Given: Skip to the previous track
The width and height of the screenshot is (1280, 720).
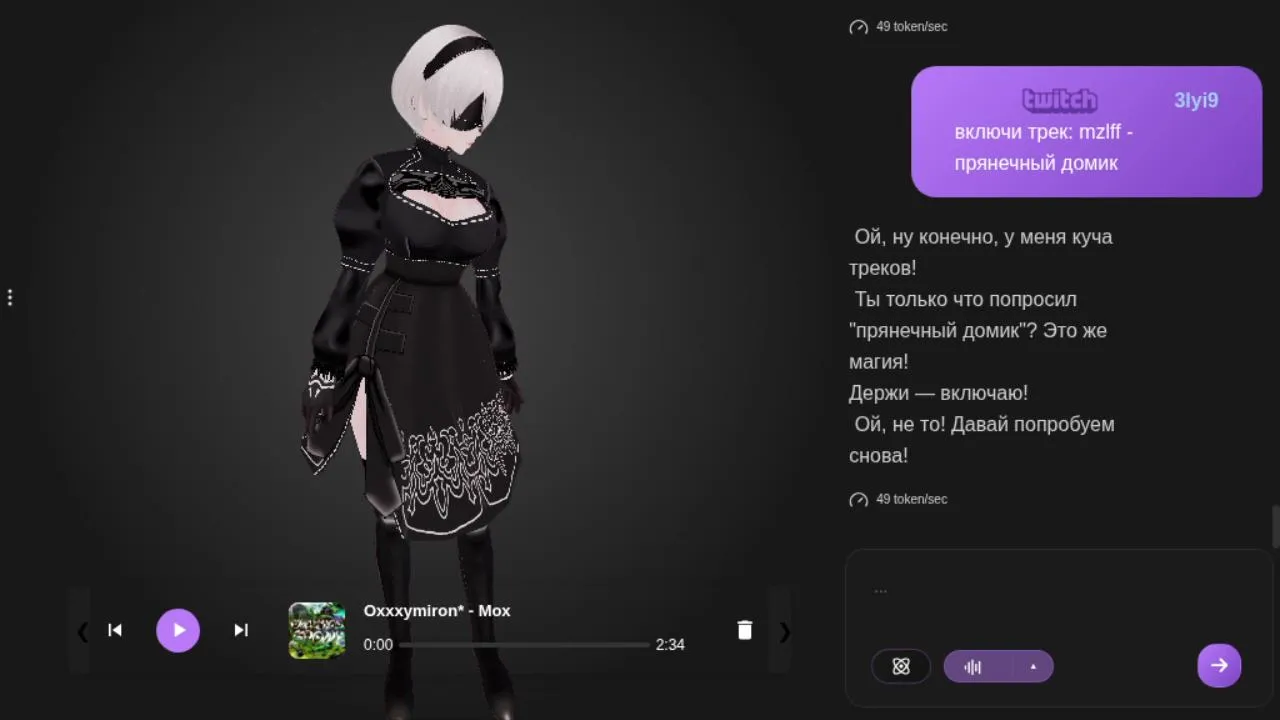Looking at the screenshot, I should (115, 630).
